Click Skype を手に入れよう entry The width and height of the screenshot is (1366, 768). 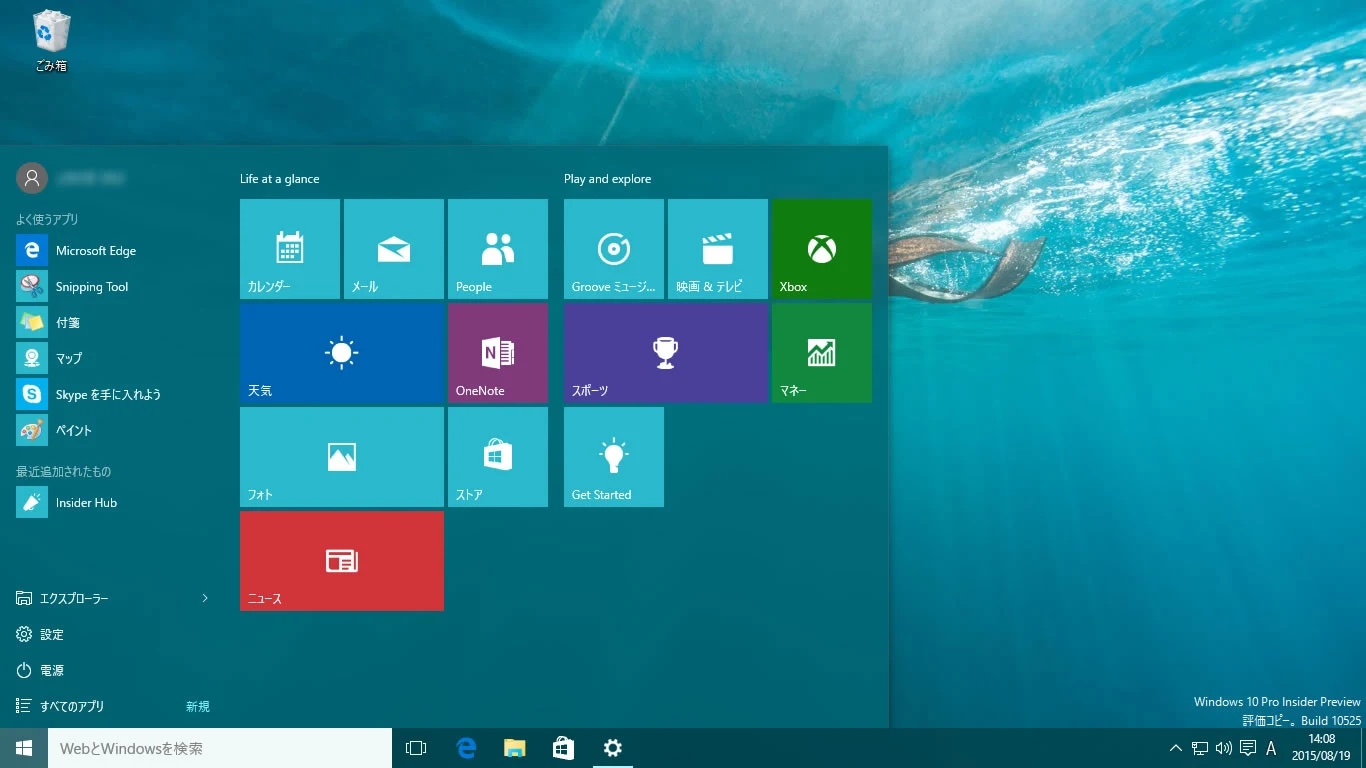(114, 394)
